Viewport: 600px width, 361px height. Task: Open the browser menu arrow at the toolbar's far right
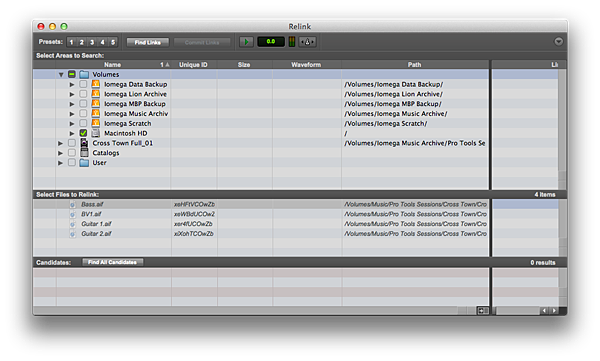click(558, 41)
